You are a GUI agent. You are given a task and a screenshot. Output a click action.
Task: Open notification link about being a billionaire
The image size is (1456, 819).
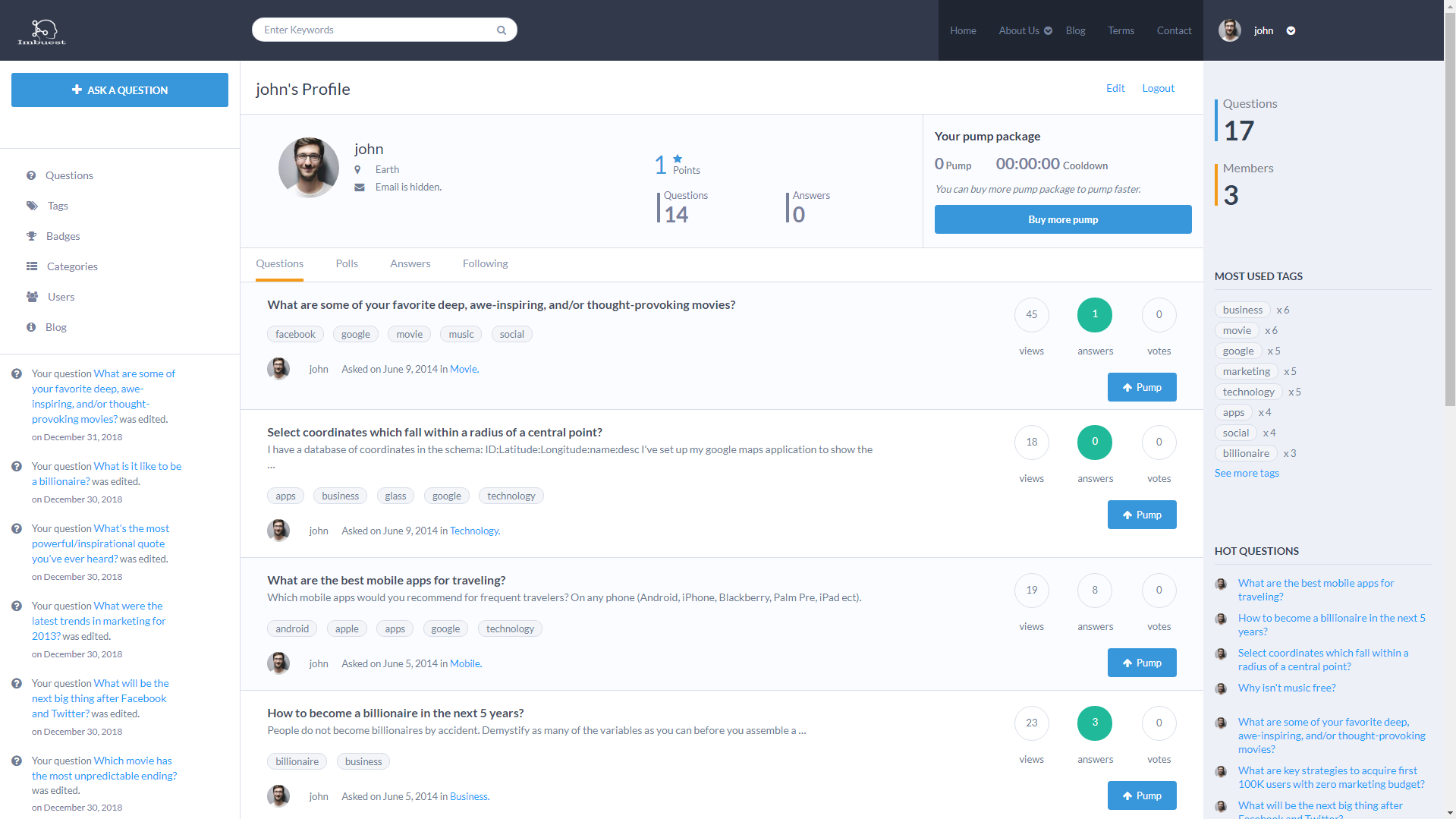point(106,474)
